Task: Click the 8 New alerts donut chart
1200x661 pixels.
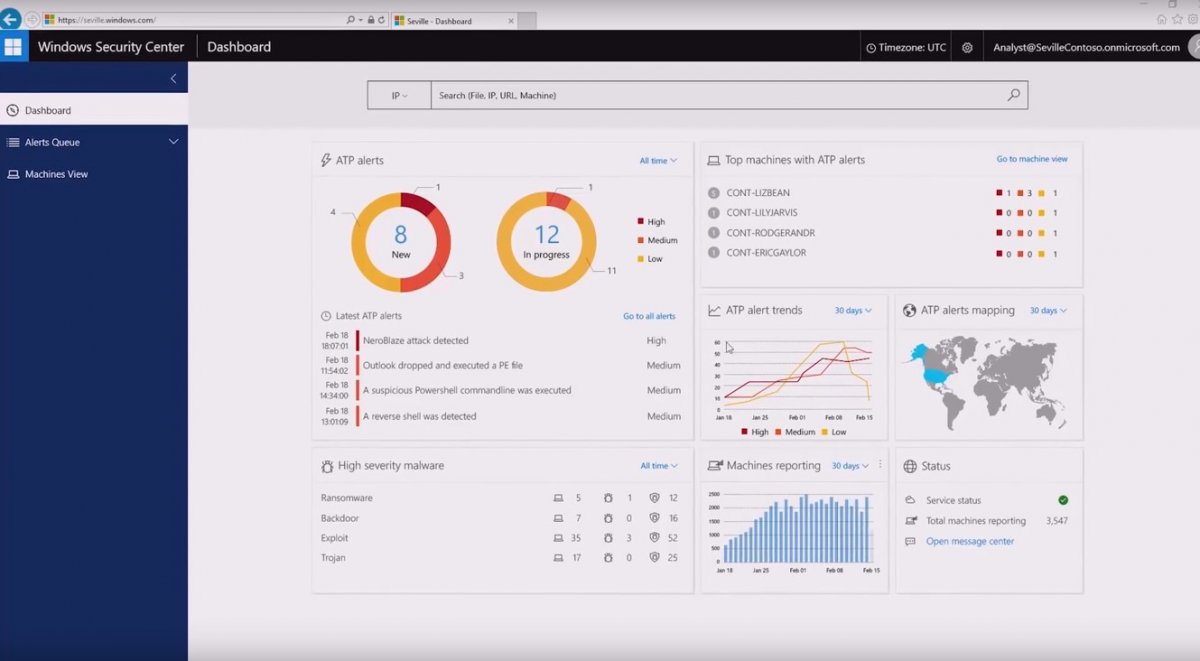Action: [x=401, y=242]
